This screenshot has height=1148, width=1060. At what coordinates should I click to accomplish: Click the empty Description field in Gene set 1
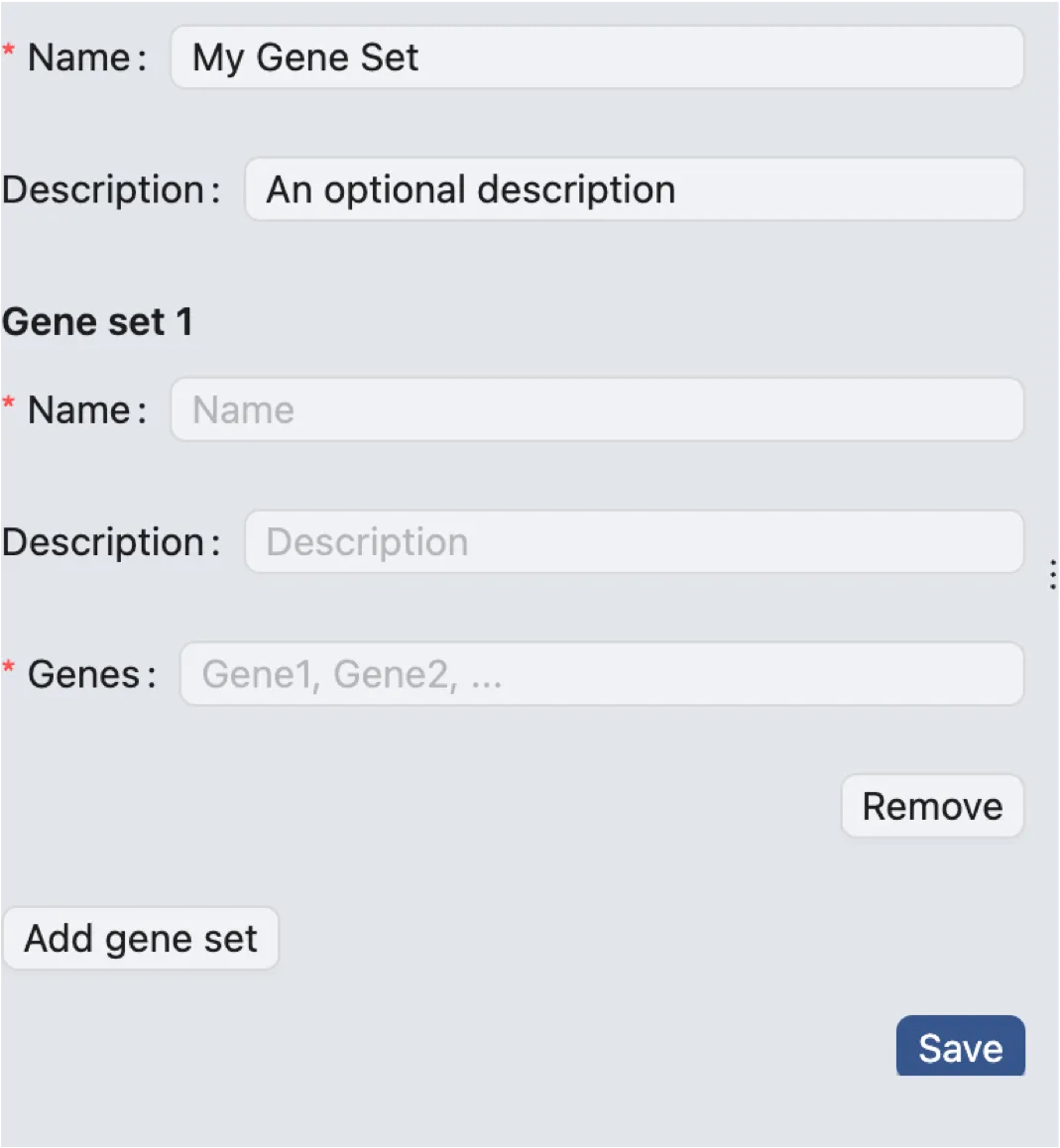click(635, 542)
